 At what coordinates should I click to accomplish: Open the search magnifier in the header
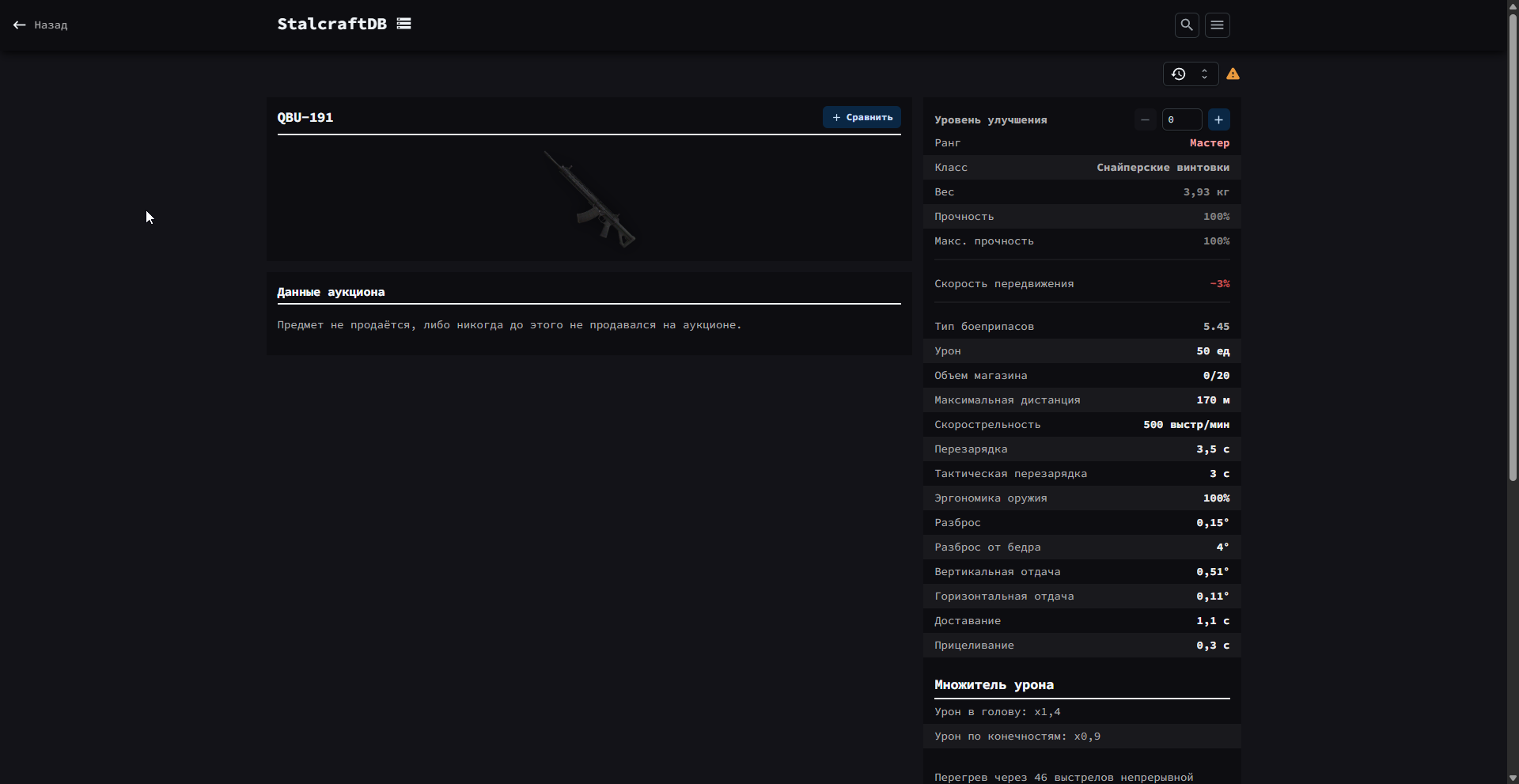1186,25
